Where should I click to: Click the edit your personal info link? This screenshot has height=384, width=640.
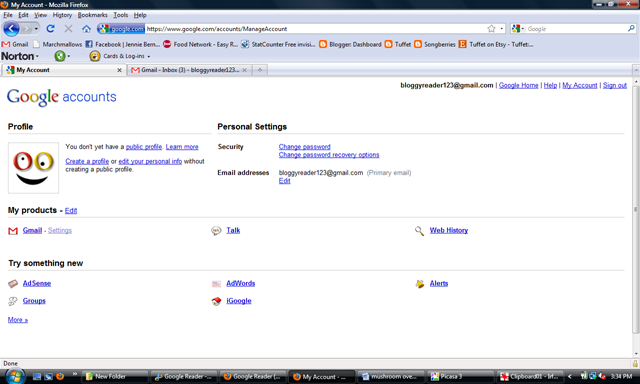[x=150, y=161]
